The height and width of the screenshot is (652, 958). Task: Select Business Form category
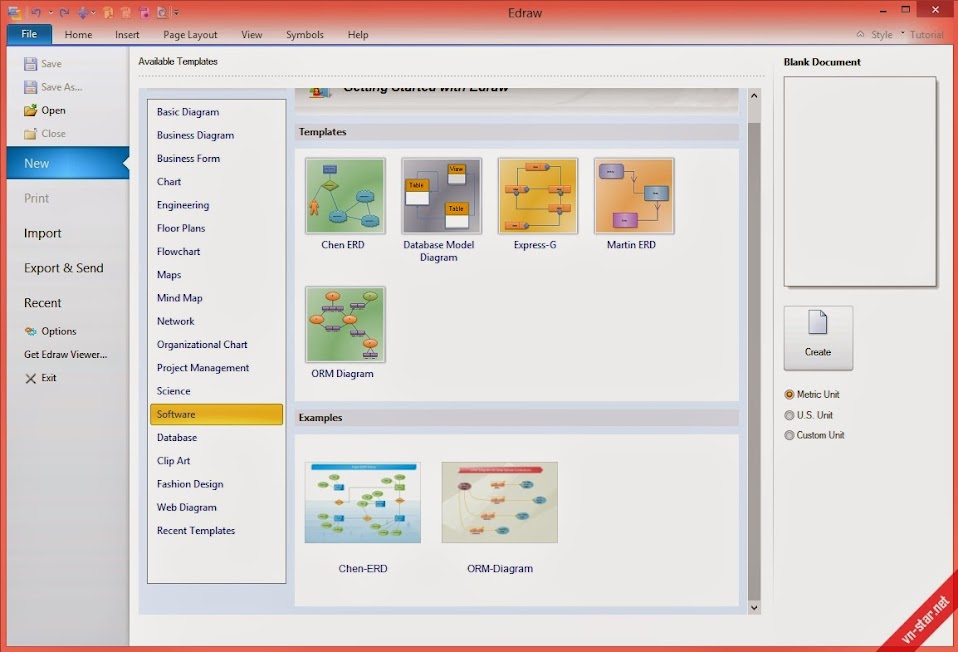[188, 158]
